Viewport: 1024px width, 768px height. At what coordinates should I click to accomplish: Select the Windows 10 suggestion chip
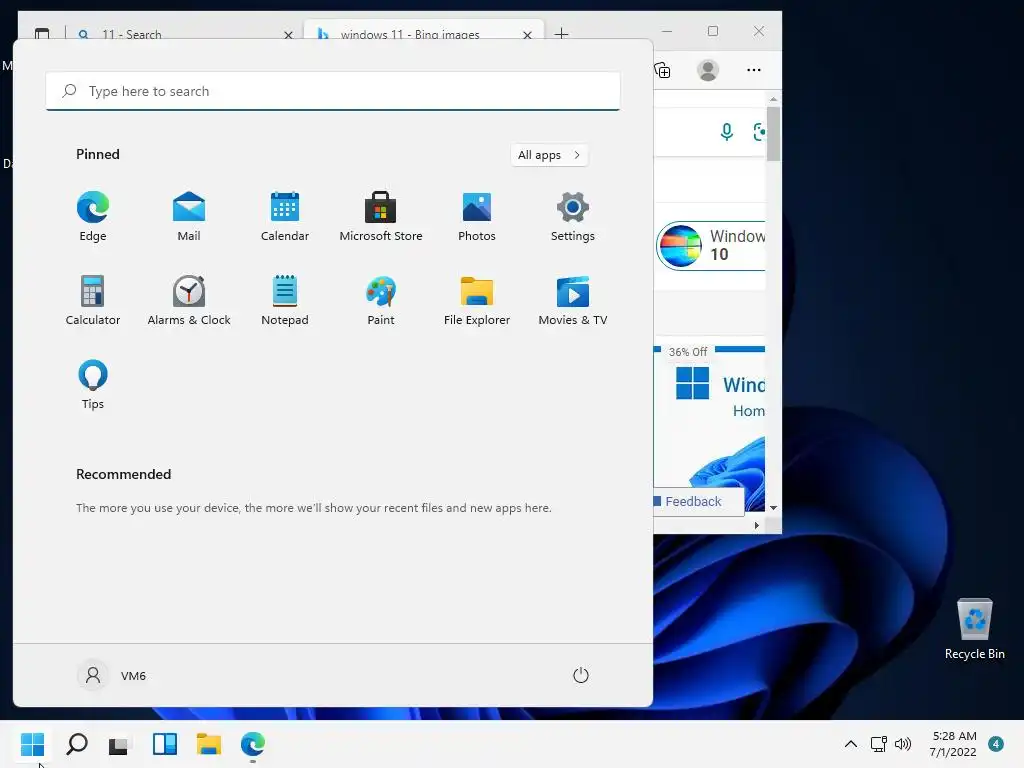coord(711,246)
